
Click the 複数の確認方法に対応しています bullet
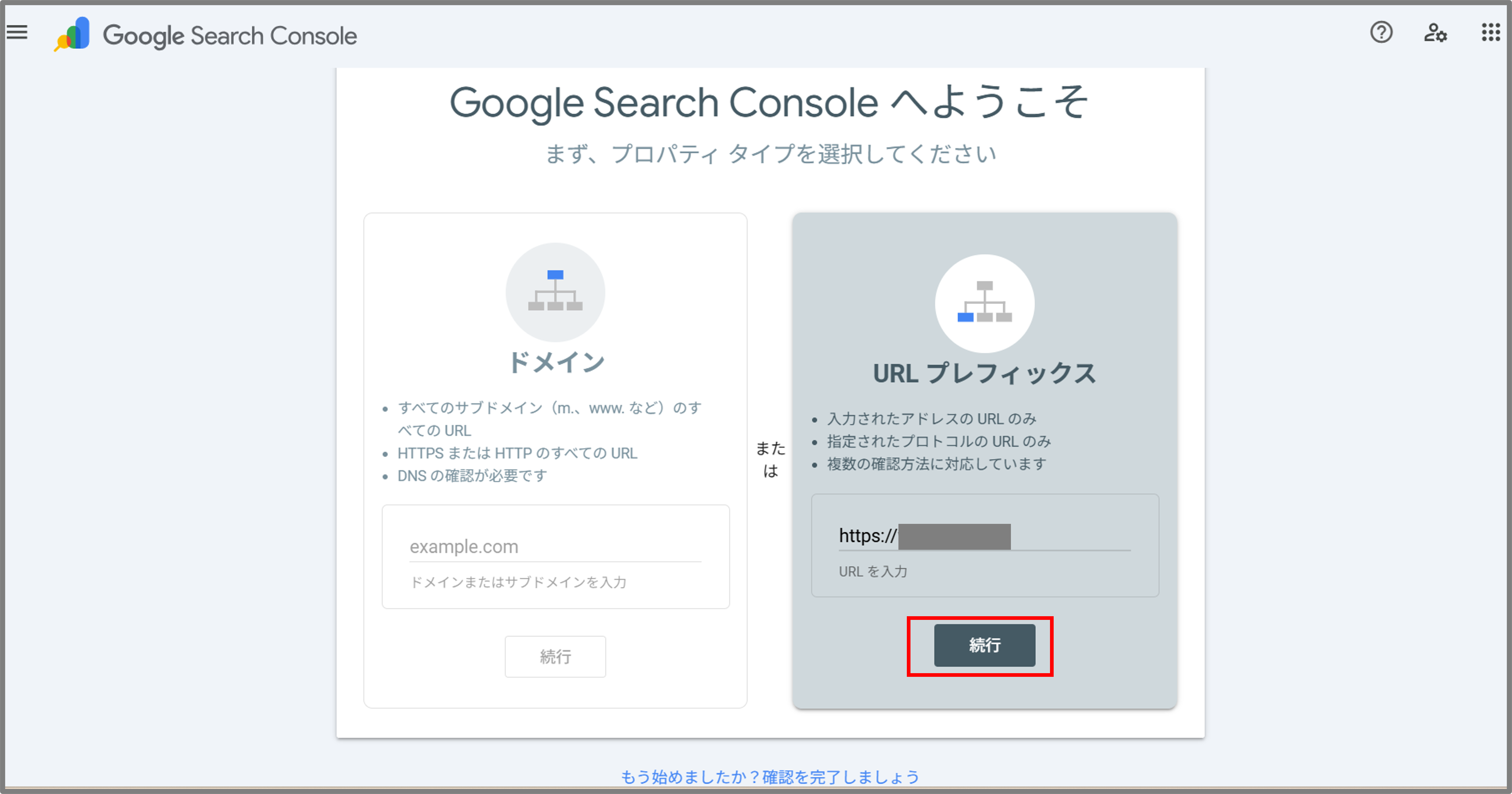pos(937,464)
